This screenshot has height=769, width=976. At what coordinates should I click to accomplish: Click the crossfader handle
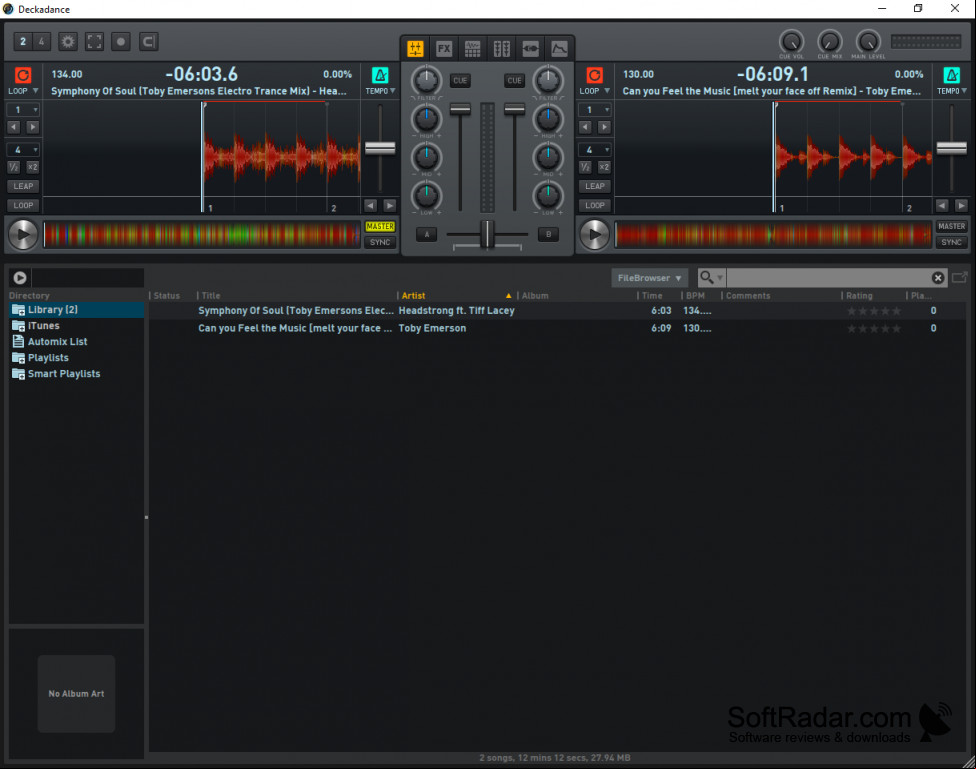(x=487, y=234)
